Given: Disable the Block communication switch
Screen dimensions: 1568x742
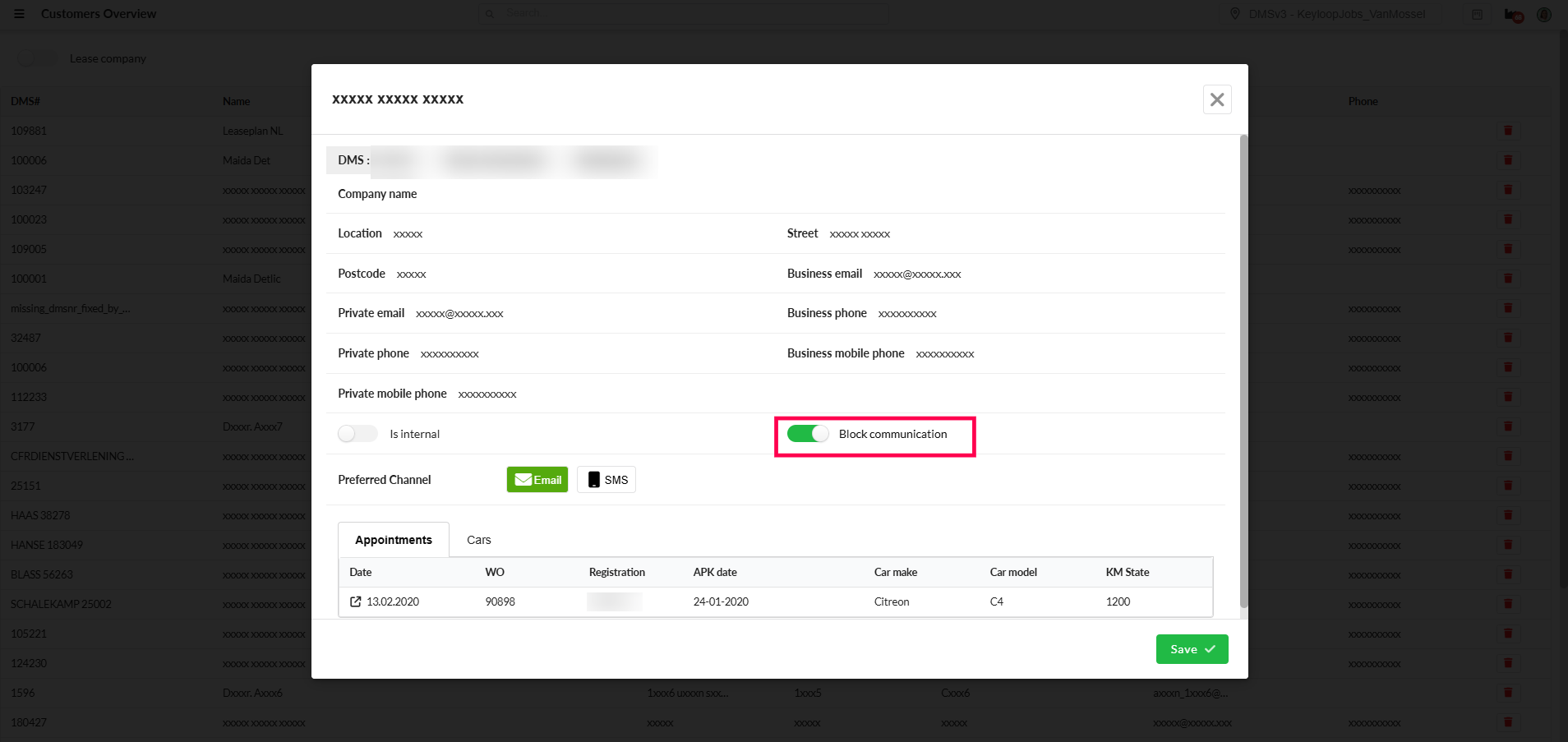Looking at the screenshot, I should (808, 434).
